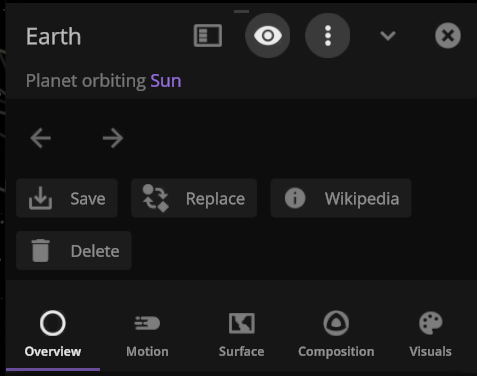The height and width of the screenshot is (376, 477).
Task: Close the Earth properties panel
Action: click(448, 36)
